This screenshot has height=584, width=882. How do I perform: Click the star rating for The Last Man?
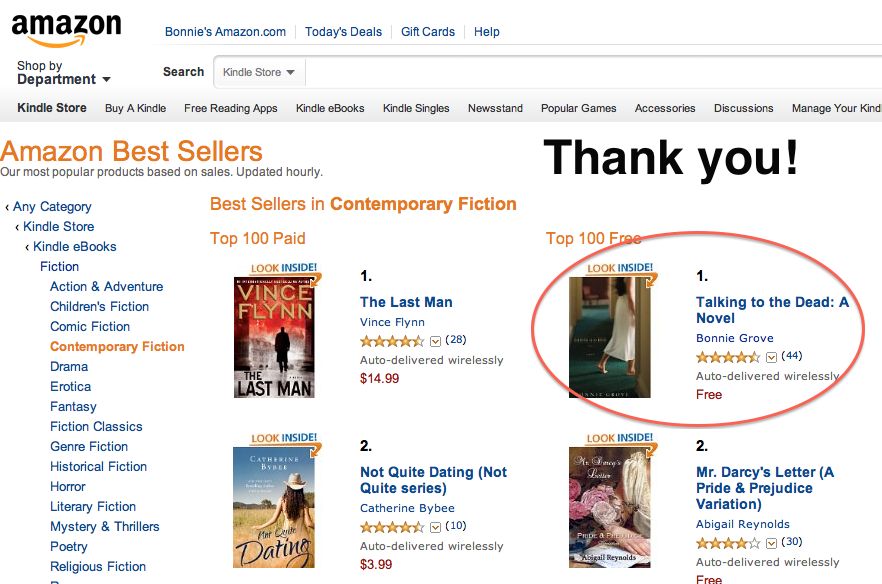tap(391, 341)
